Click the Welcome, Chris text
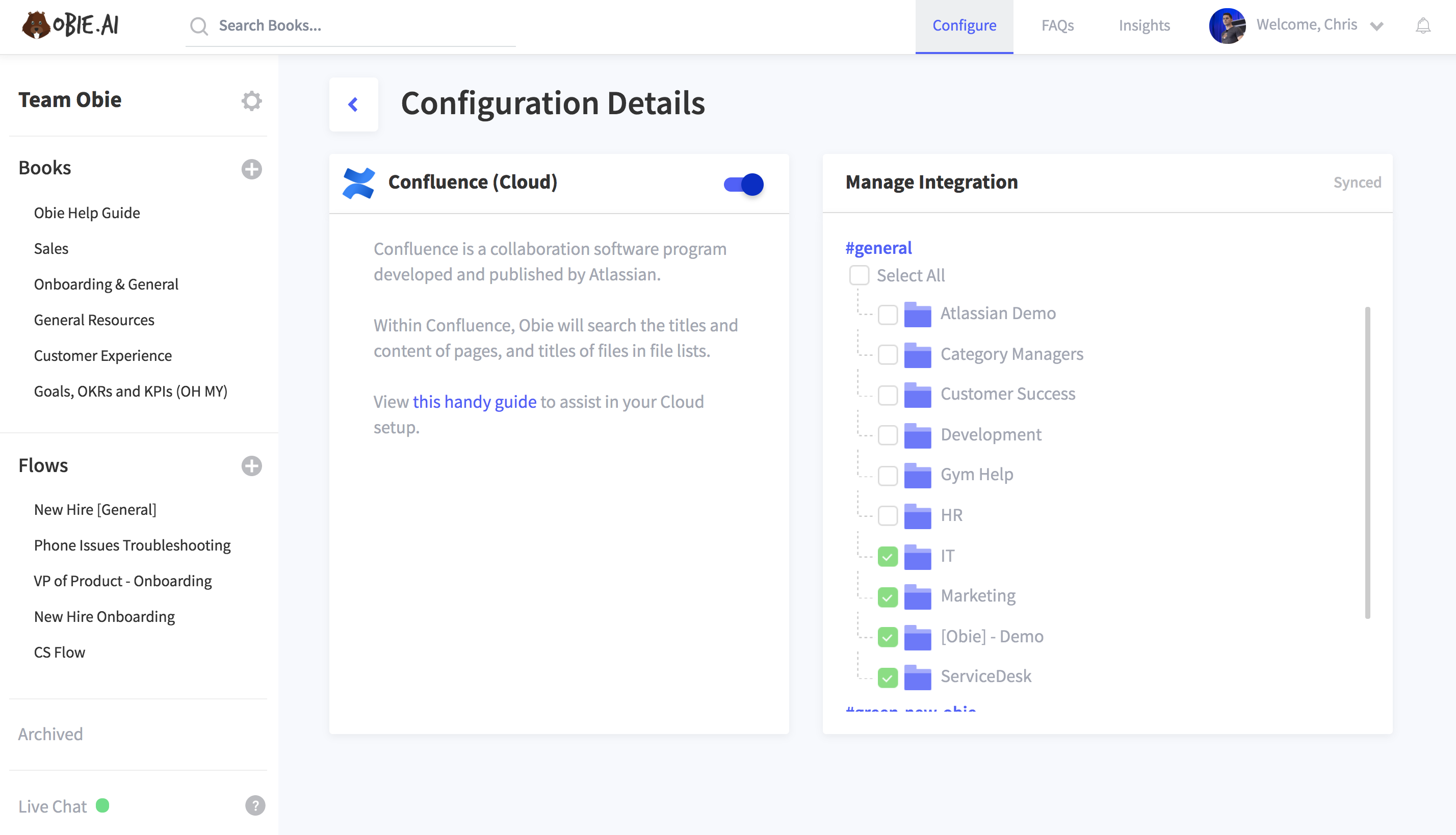 click(x=1307, y=24)
